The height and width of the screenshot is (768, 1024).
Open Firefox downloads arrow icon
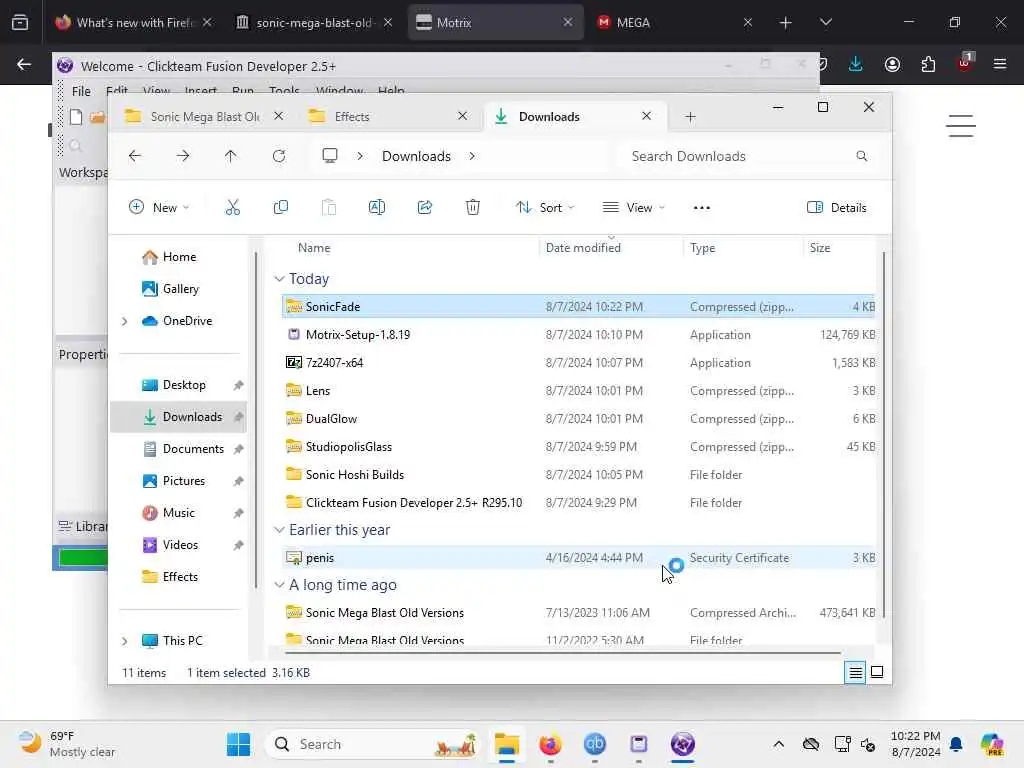point(856,64)
